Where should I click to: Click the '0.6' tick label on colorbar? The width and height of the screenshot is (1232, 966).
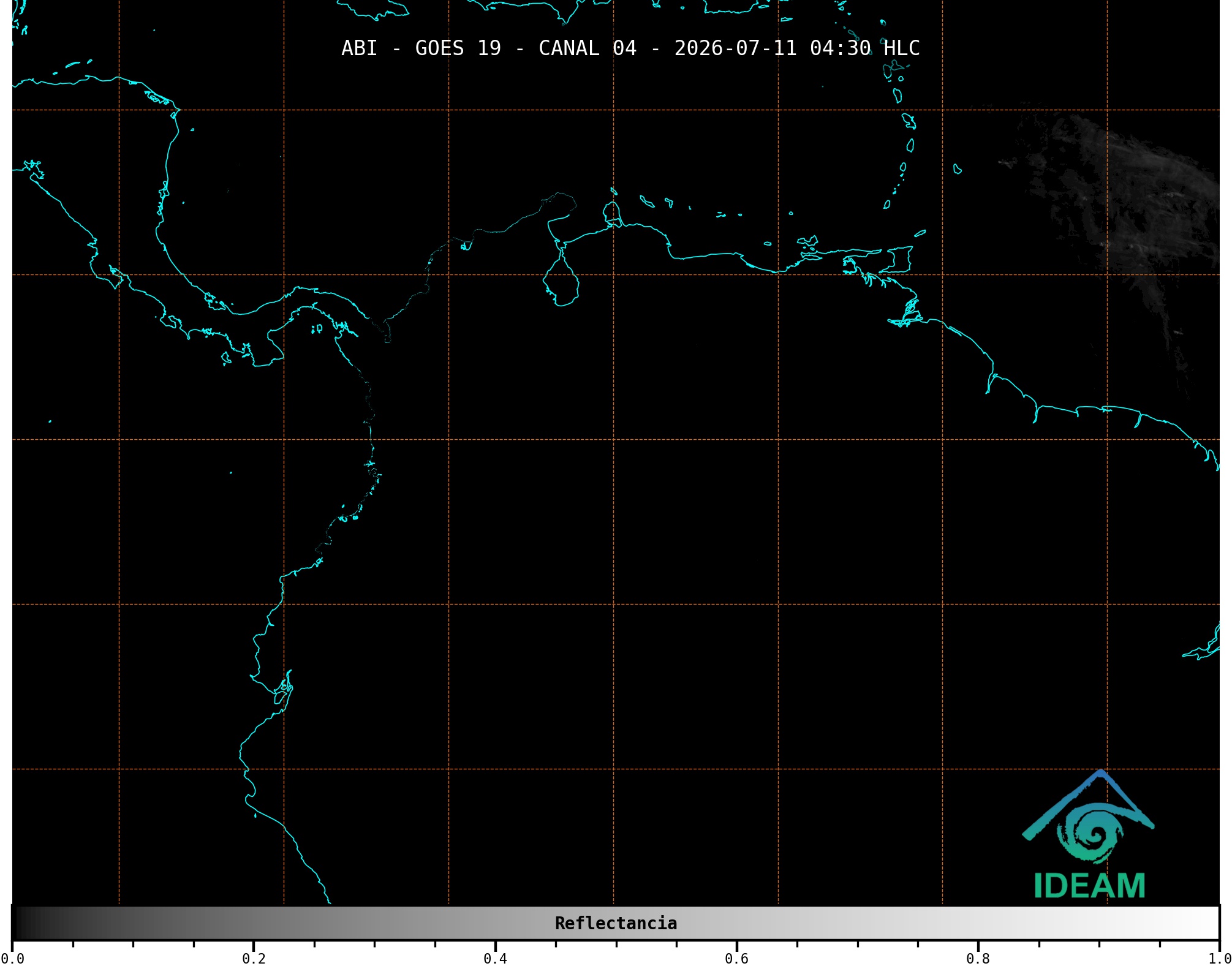point(736,959)
